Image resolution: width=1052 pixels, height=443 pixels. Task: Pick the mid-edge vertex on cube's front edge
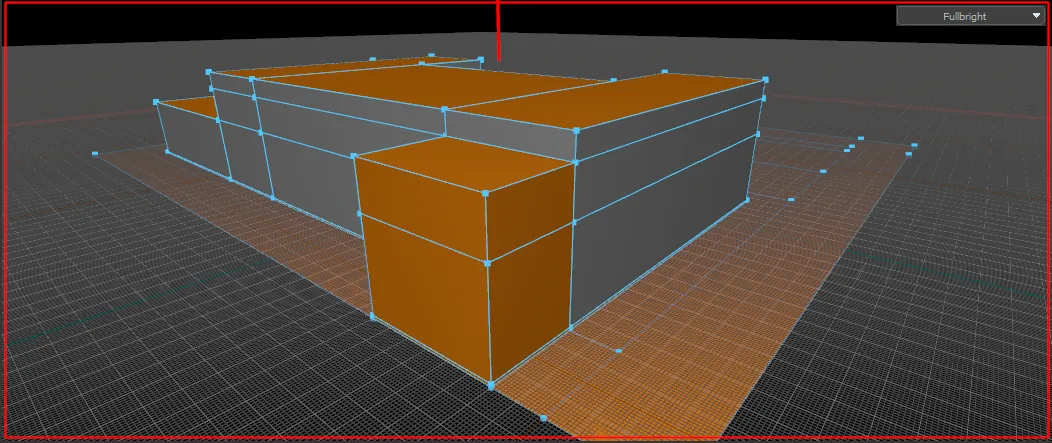(487, 263)
